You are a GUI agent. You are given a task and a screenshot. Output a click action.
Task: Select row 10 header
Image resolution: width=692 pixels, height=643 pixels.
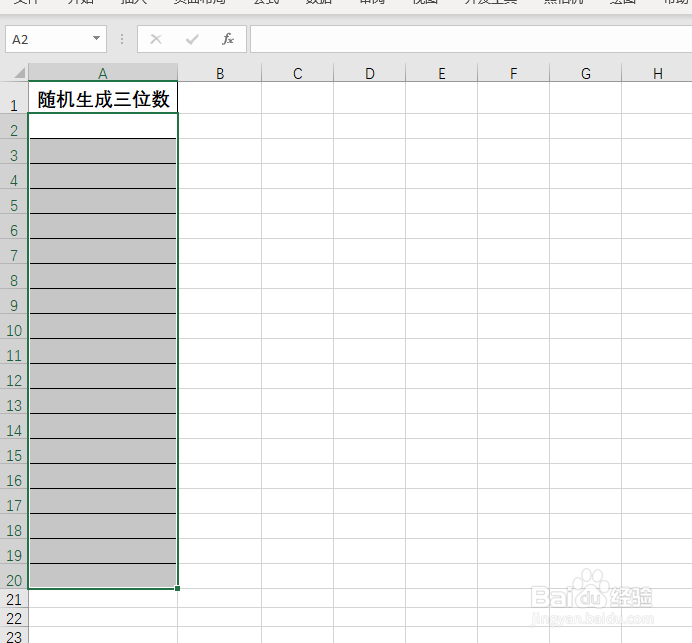(x=14, y=326)
